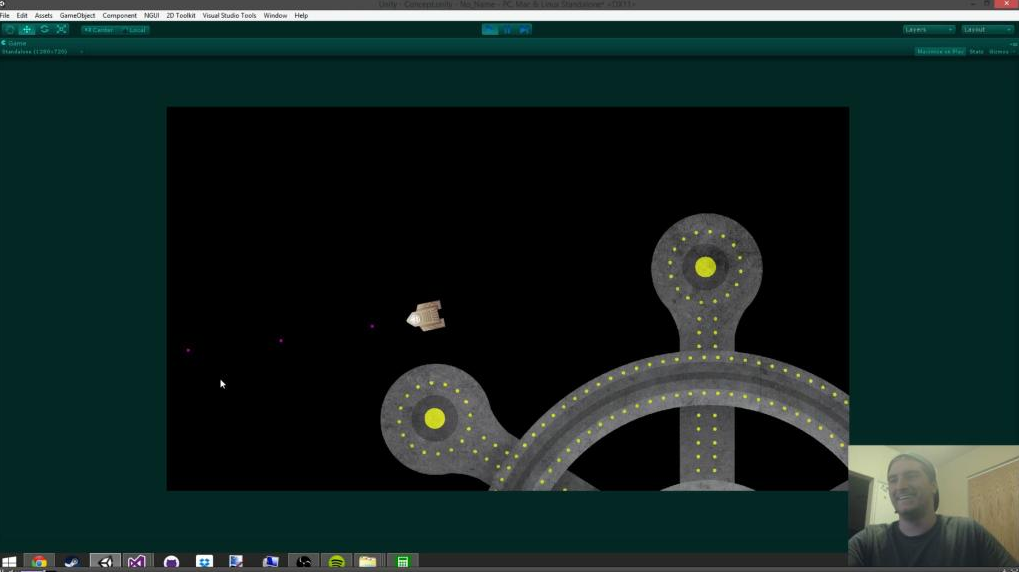The image size is (1019, 572).
Task: Advance one frame with the Step button
Action: [x=524, y=29]
